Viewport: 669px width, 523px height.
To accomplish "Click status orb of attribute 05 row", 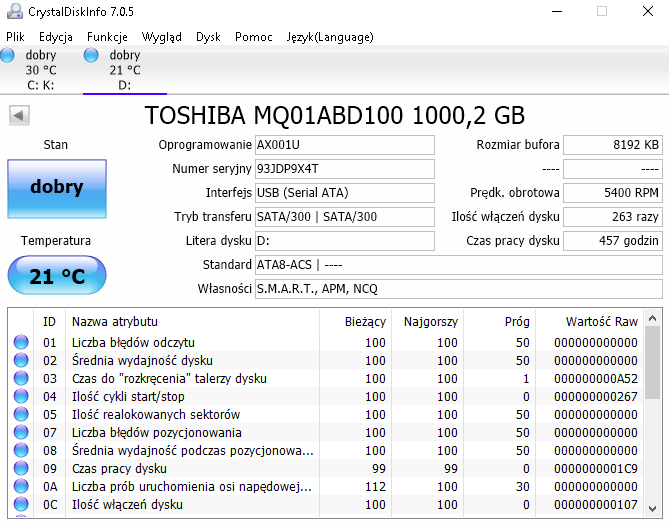I will (x=21, y=414).
